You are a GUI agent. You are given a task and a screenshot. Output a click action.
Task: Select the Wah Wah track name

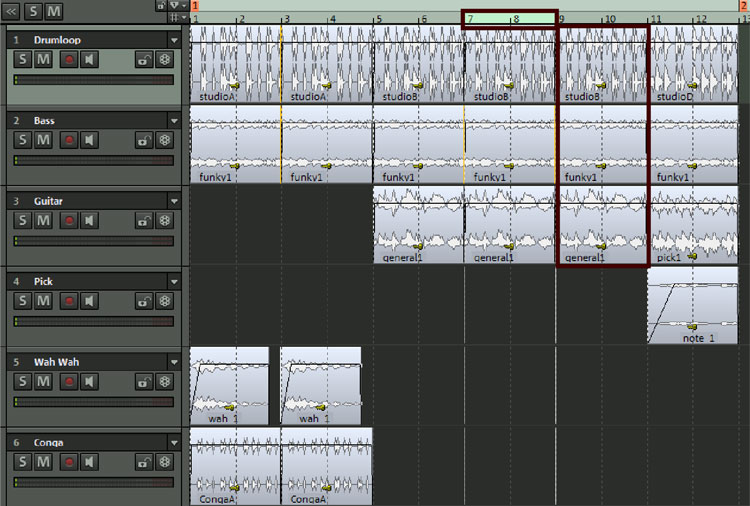pos(56,362)
